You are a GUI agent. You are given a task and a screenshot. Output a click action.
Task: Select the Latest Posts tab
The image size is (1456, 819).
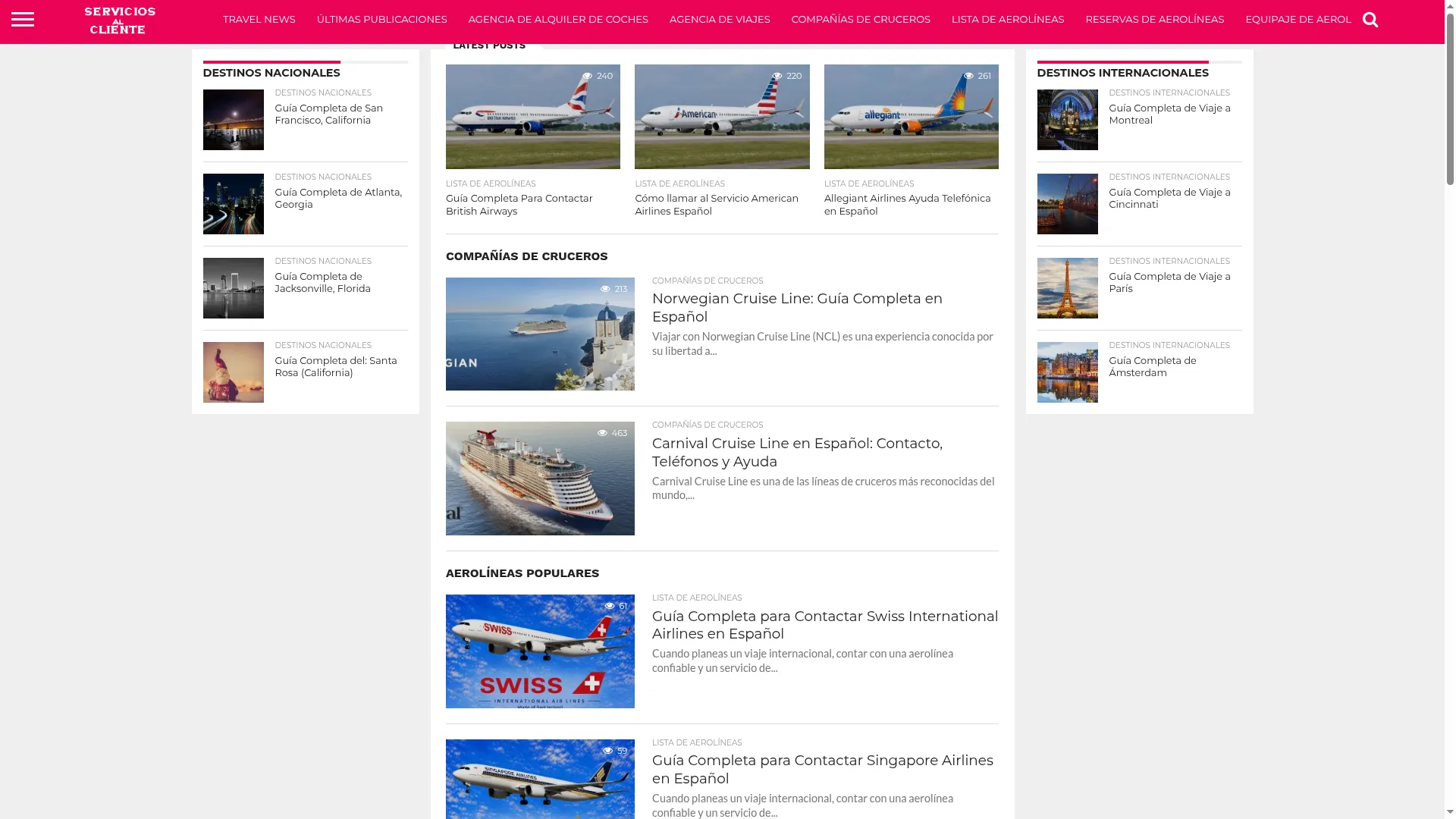tap(489, 45)
